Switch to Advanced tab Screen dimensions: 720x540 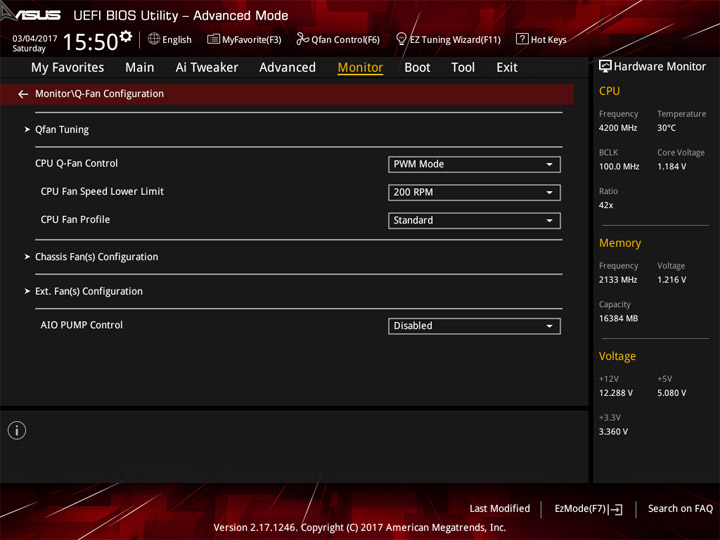(287, 68)
